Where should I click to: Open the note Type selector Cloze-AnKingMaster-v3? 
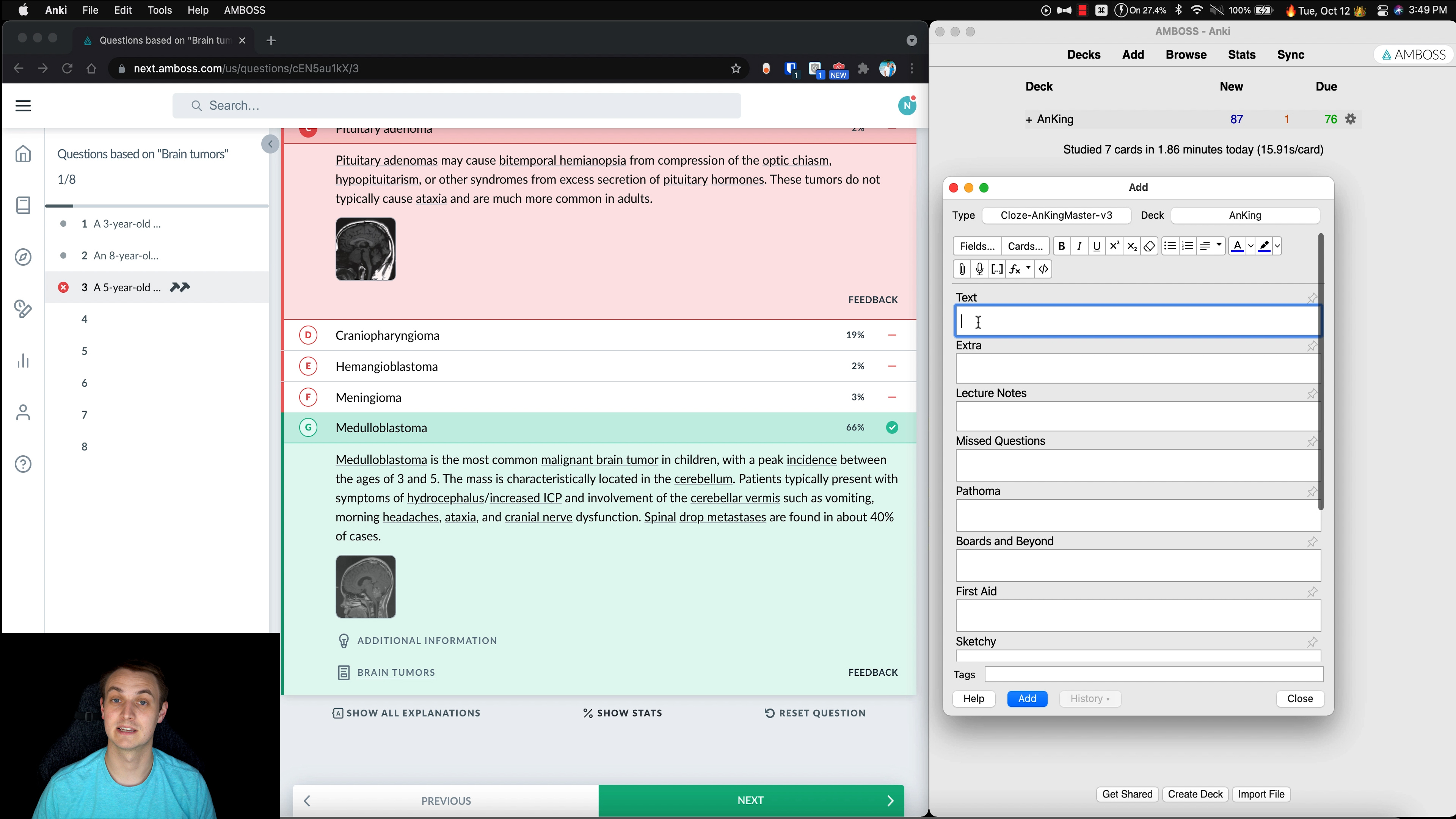tap(1056, 215)
